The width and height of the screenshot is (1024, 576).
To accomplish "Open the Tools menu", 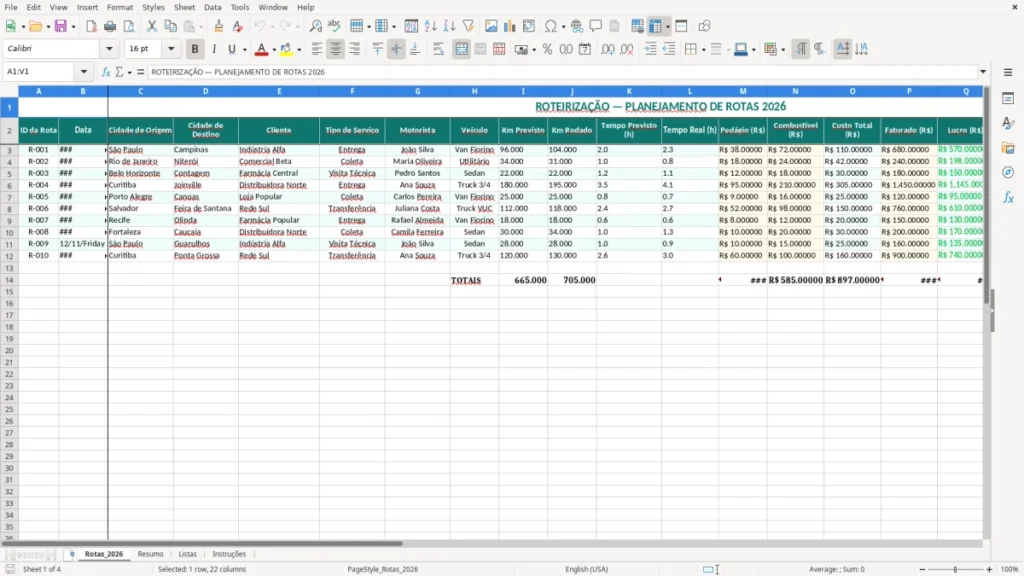I will [x=240, y=7].
